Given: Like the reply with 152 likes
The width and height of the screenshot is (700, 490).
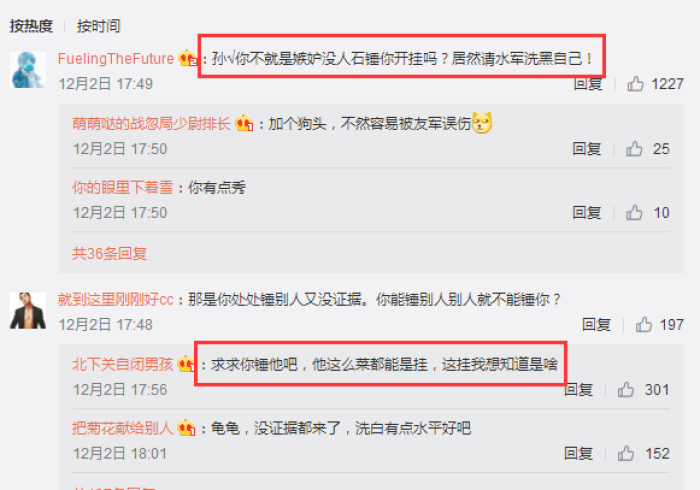Looking at the screenshot, I should coord(626,453).
